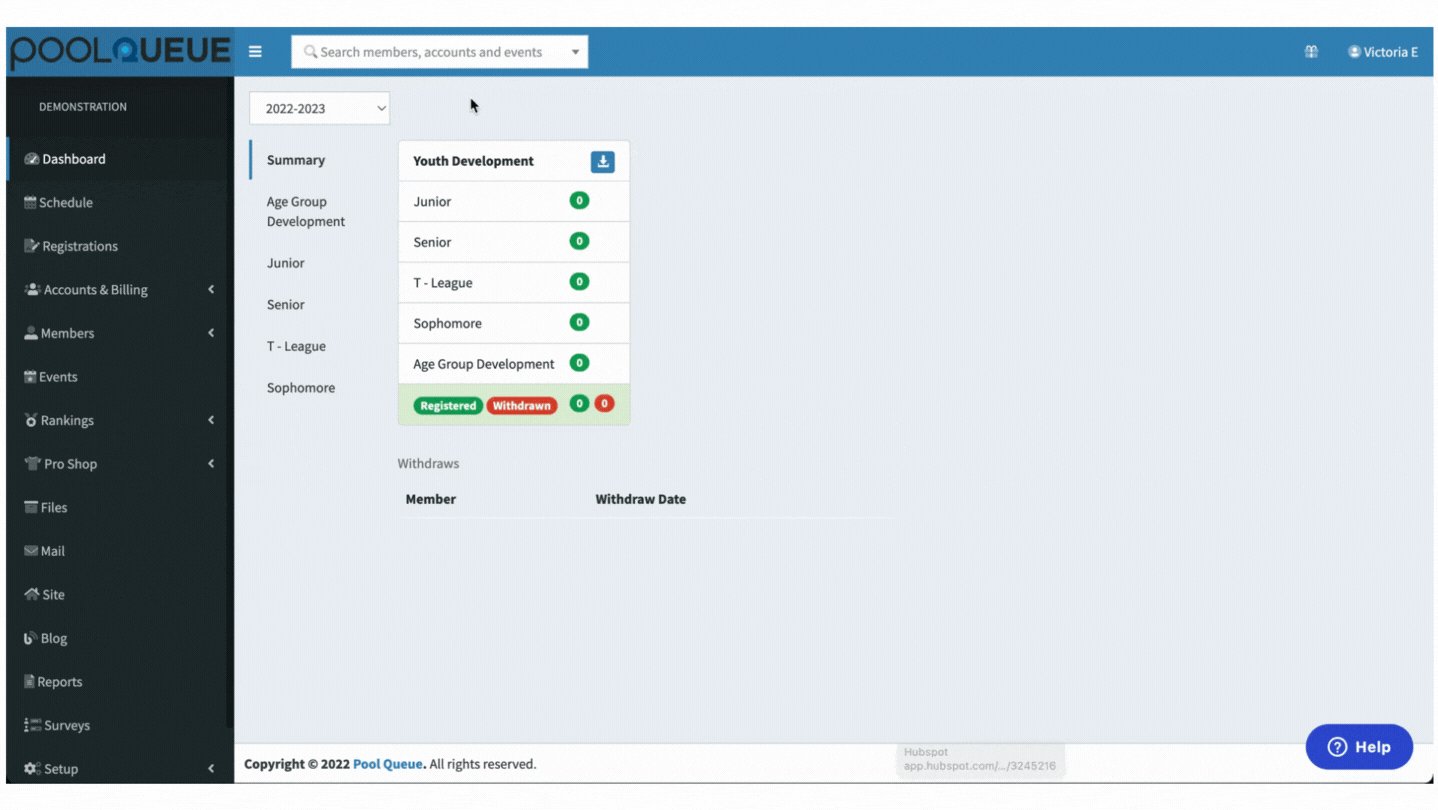Click the Pool Queue logo
The width and height of the screenshot is (1438, 810).
pos(120,52)
